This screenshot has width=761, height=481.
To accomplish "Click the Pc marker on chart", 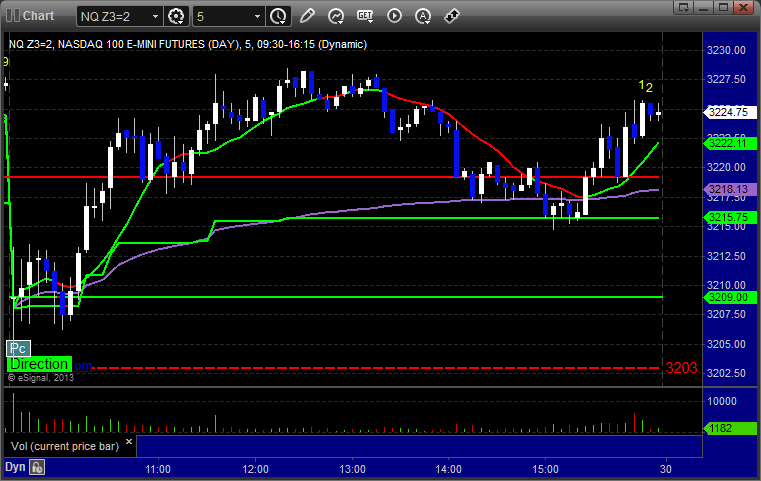I will coord(18,348).
